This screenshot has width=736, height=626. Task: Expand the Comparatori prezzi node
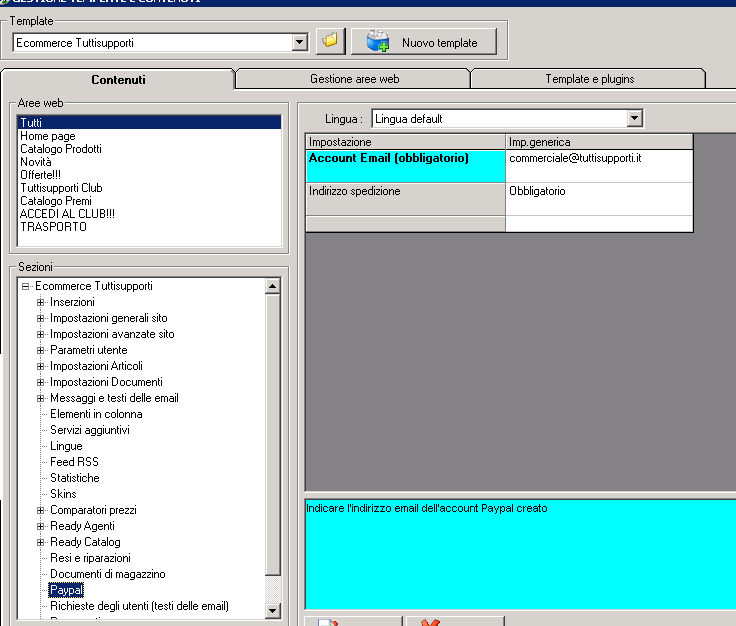coord(40,510)
